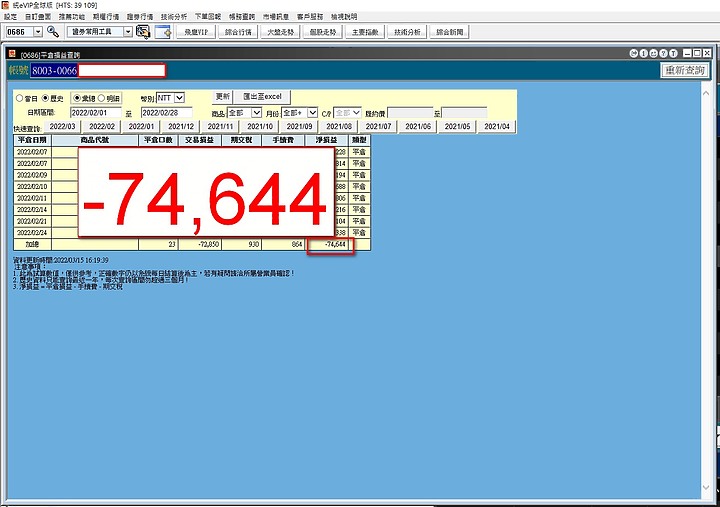
Task: Click the round 'T' icon in the title bar
Action: tap(674, 54)
